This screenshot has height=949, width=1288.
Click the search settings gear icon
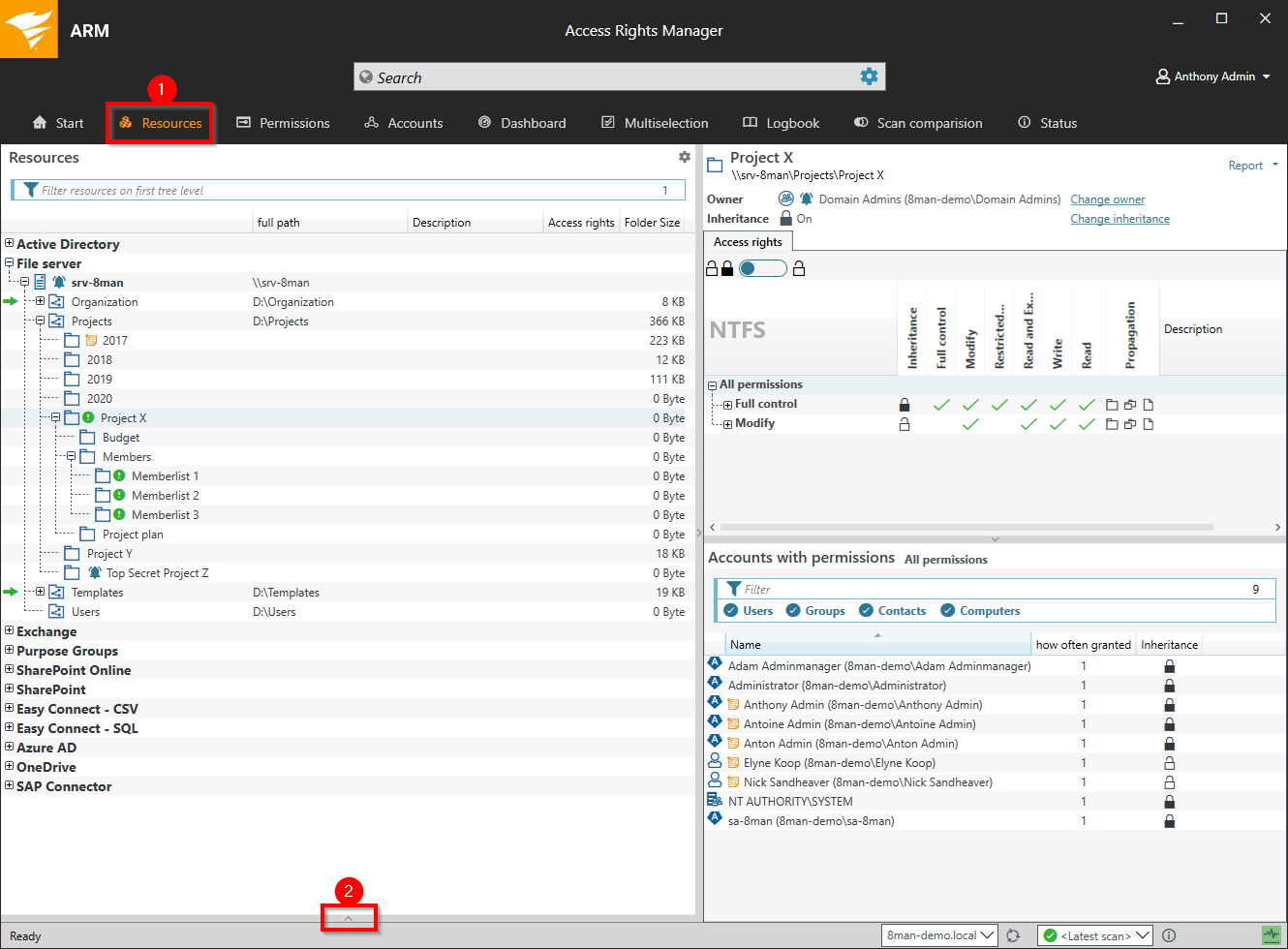point(869,77)
